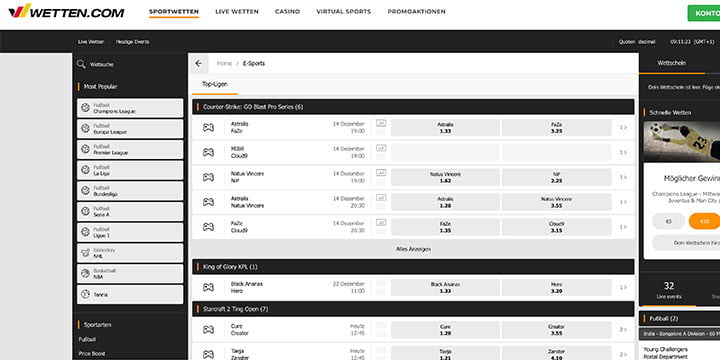This screenshot has width=720, height=360.
Task: Click the Tennis ball icon
Action: tap(85, 294)
